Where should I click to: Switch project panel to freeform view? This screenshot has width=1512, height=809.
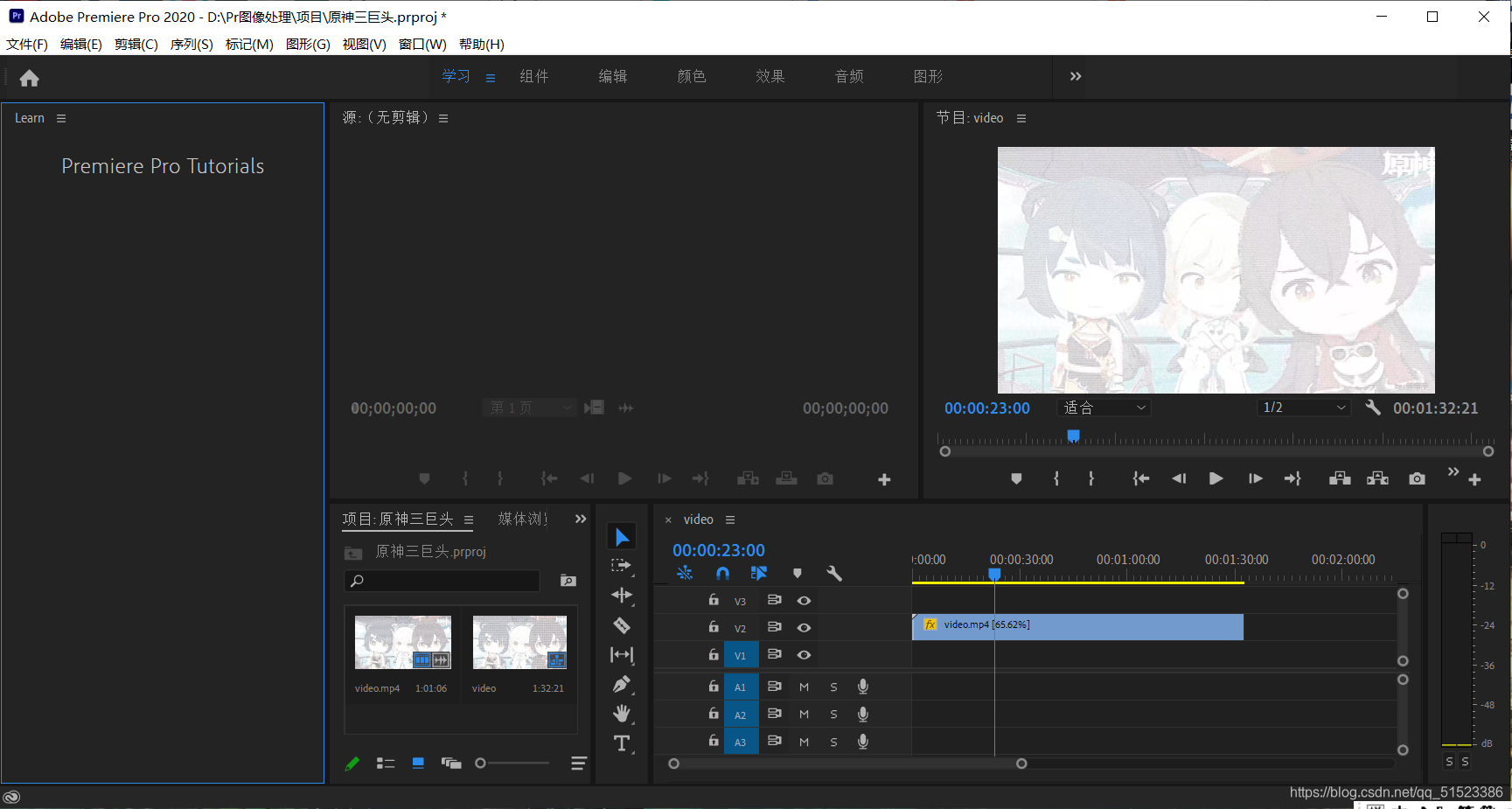[x=451, y=764]
